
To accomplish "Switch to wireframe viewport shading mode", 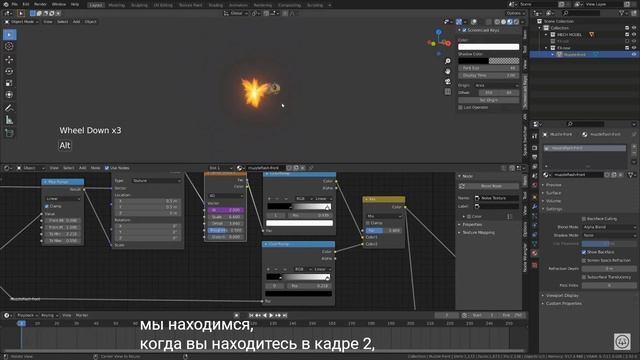I will click(497, 22).
